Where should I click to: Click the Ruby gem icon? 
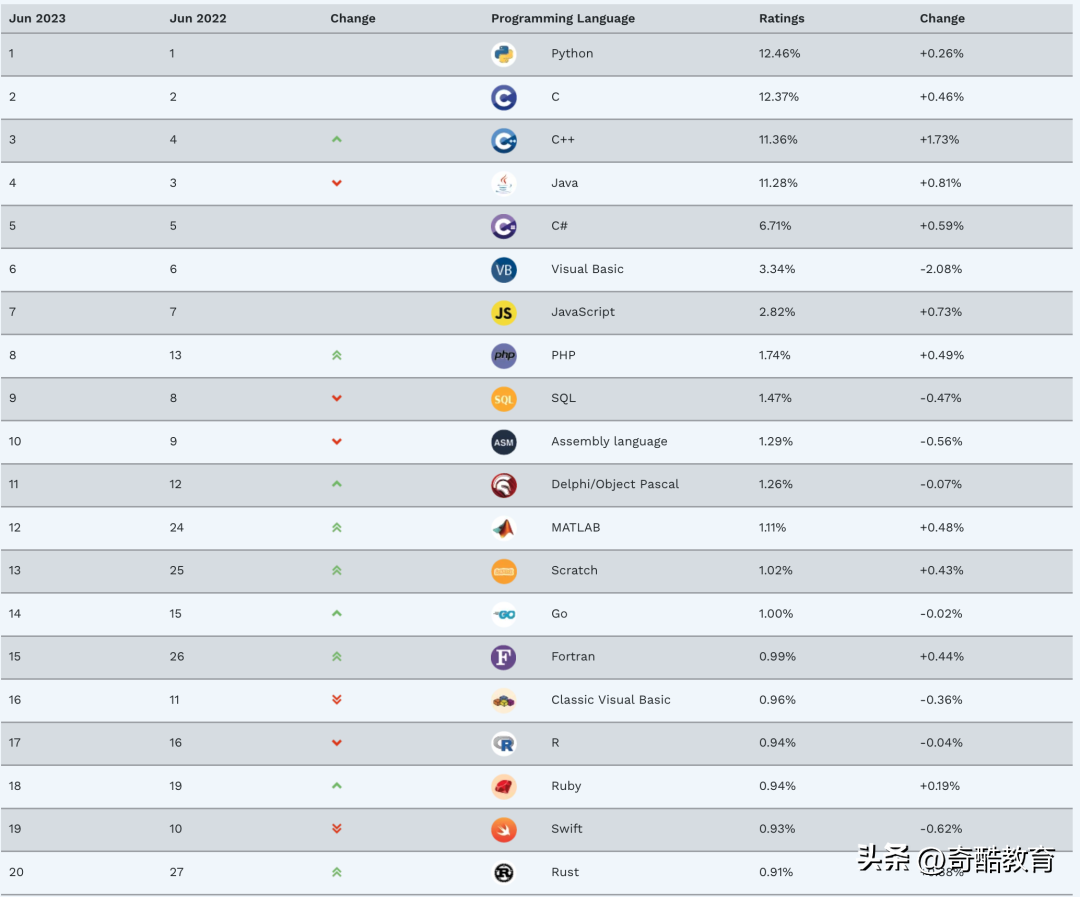point(504,786)
